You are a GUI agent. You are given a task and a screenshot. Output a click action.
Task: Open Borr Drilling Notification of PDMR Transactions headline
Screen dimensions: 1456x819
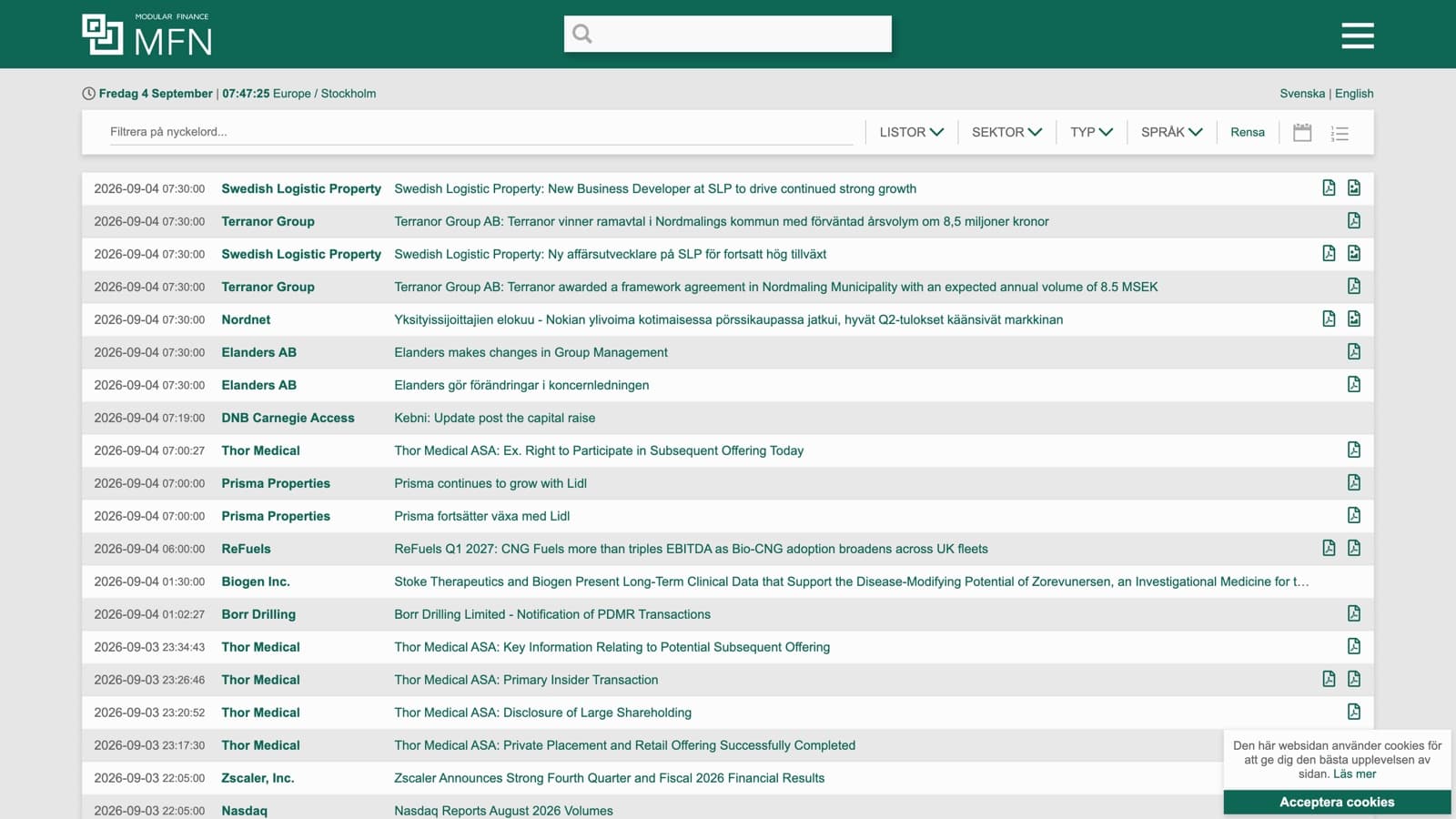552,614
